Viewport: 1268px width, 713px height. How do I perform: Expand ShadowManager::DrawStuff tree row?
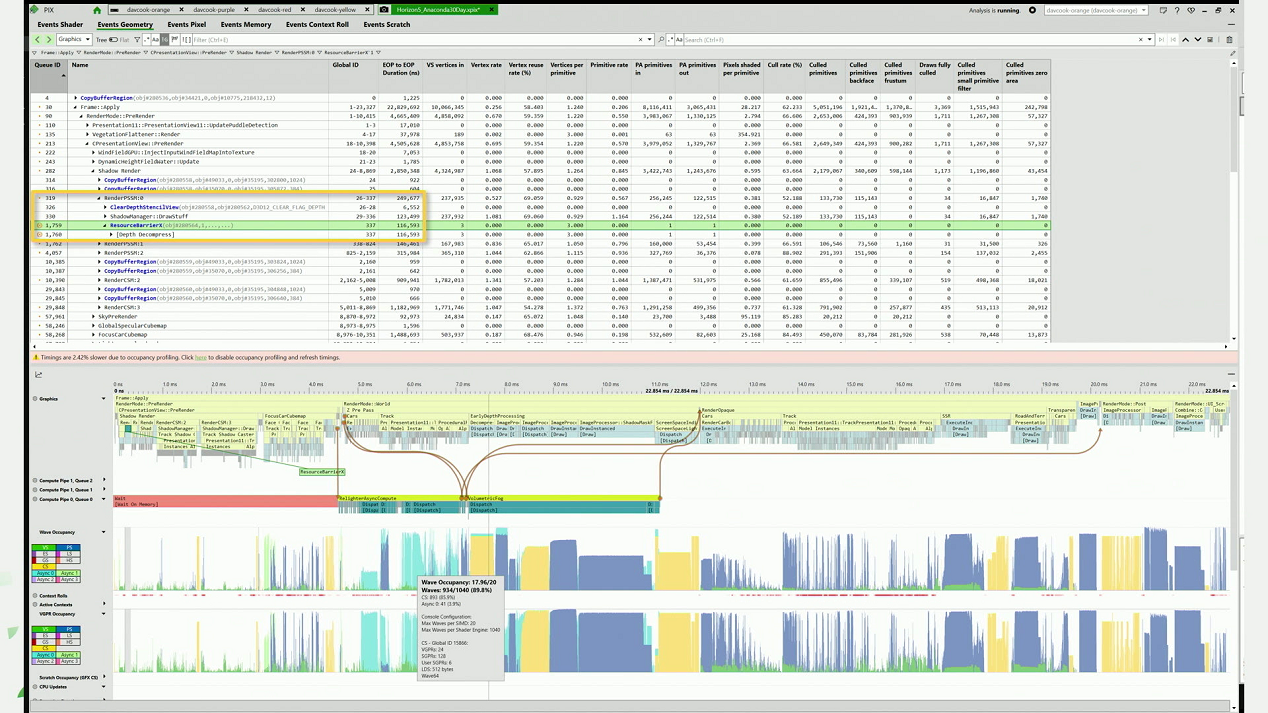click(x=105, y=216)
